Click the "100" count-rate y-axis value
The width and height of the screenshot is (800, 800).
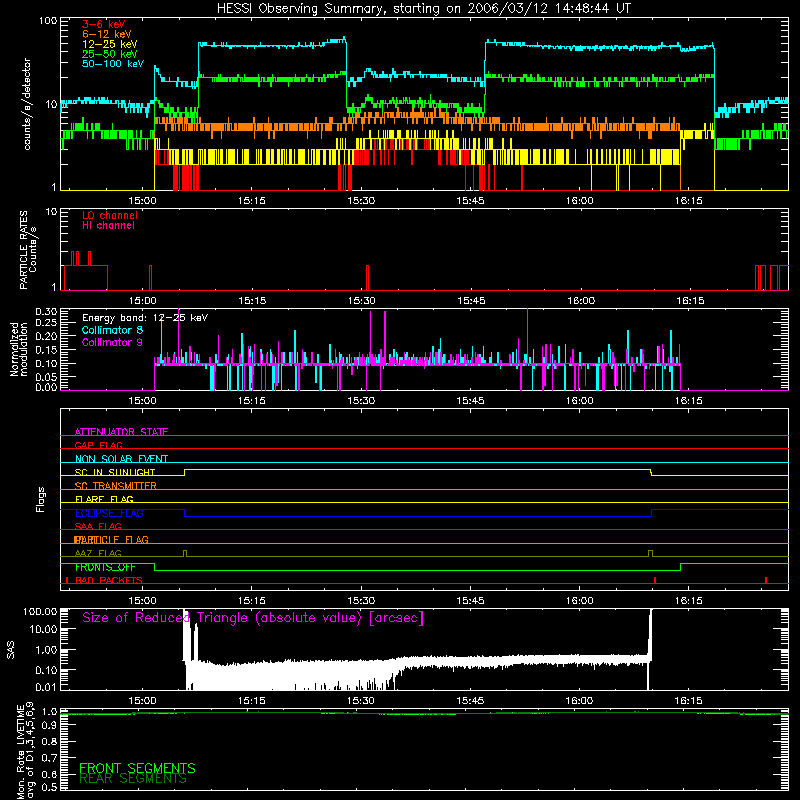(x=48, y=21)
